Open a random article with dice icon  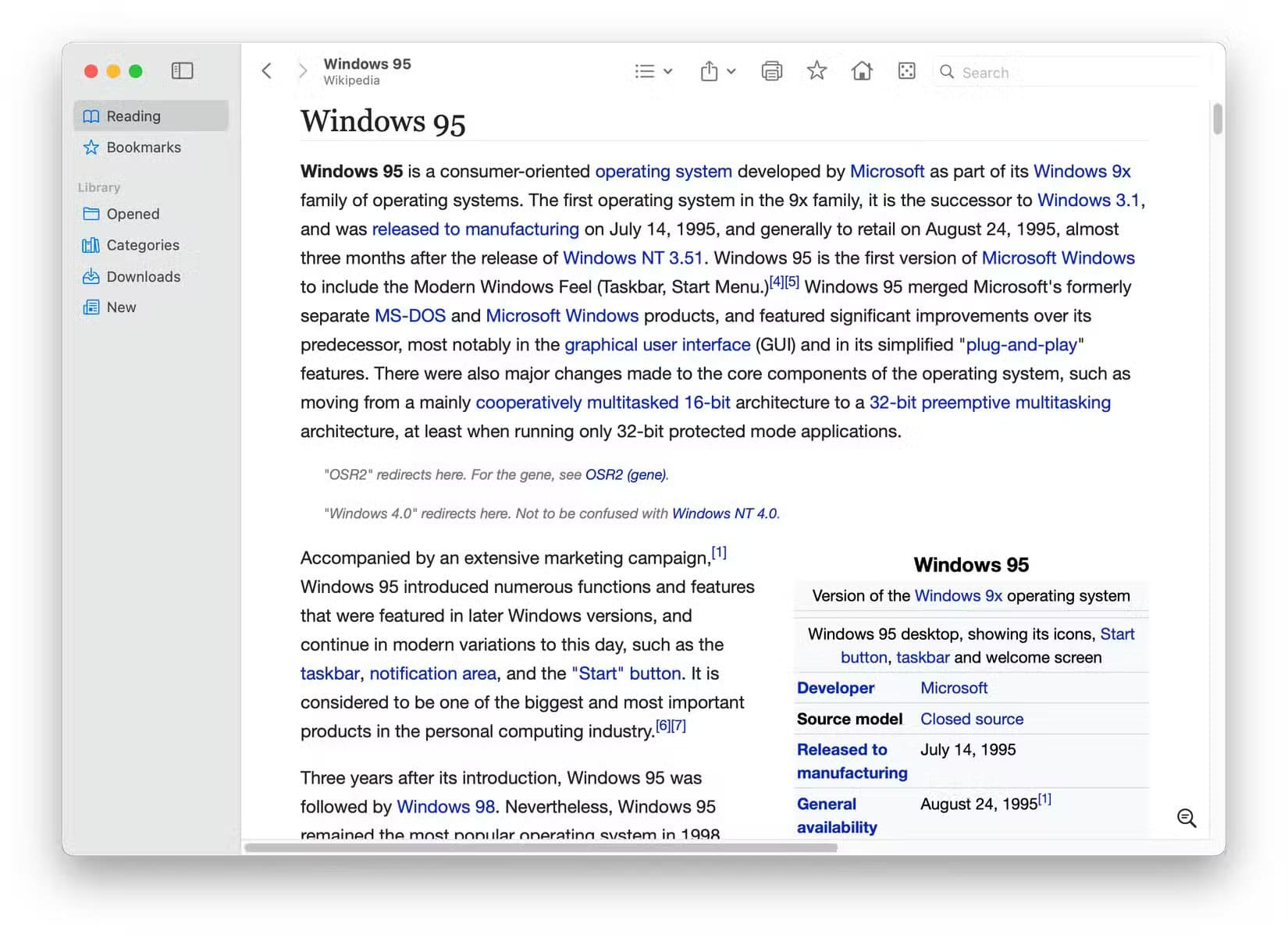point(906,71)
